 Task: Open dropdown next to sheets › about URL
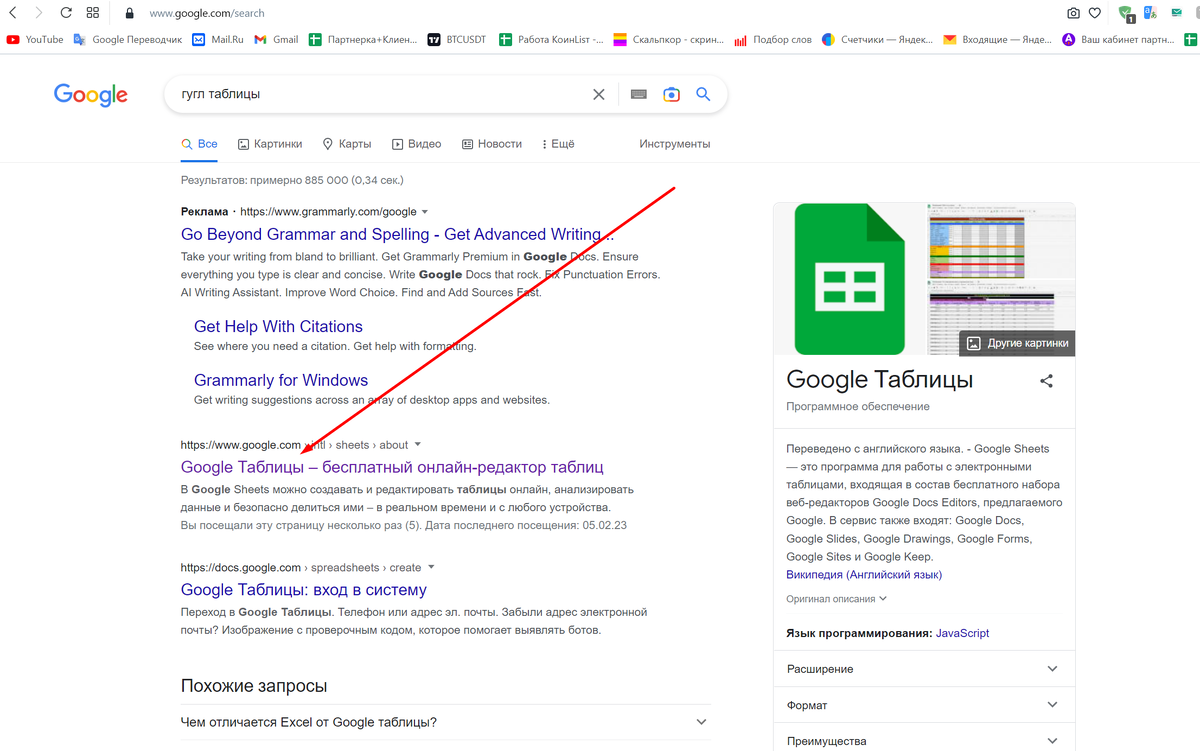point(417,445)
